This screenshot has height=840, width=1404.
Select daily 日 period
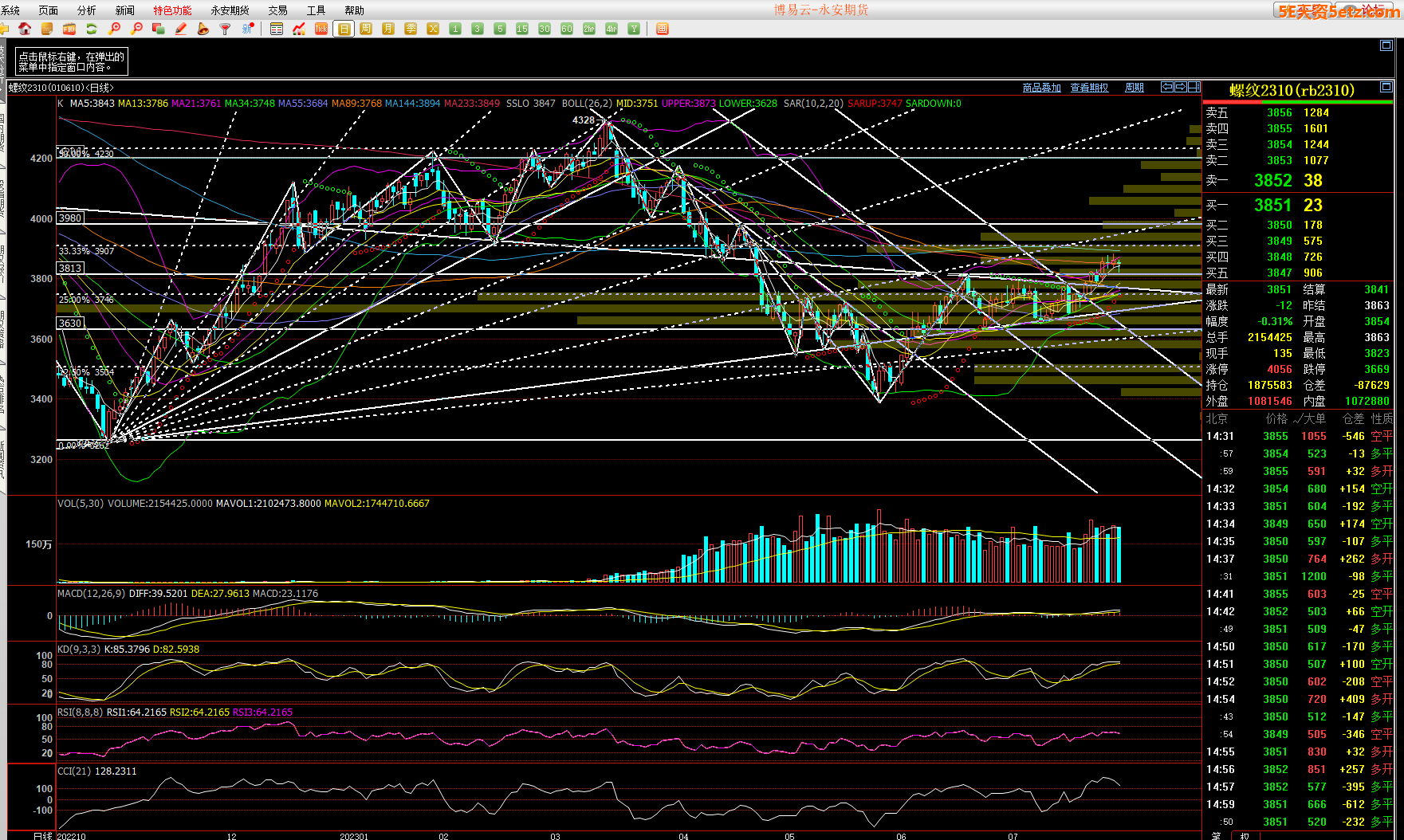point(344,29)
